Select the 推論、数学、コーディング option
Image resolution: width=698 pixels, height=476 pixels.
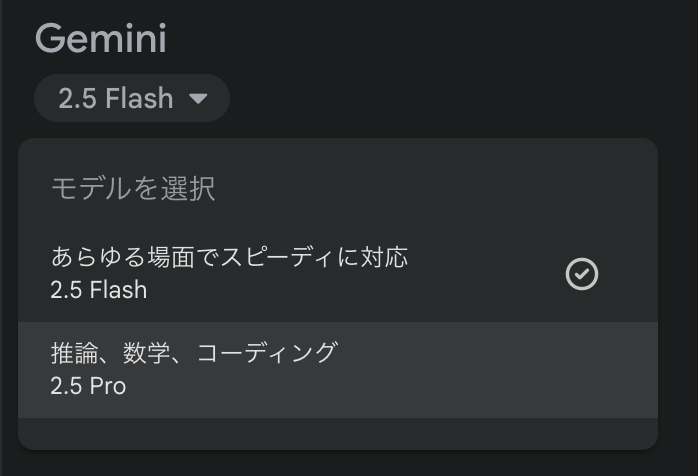coord(194,353)
